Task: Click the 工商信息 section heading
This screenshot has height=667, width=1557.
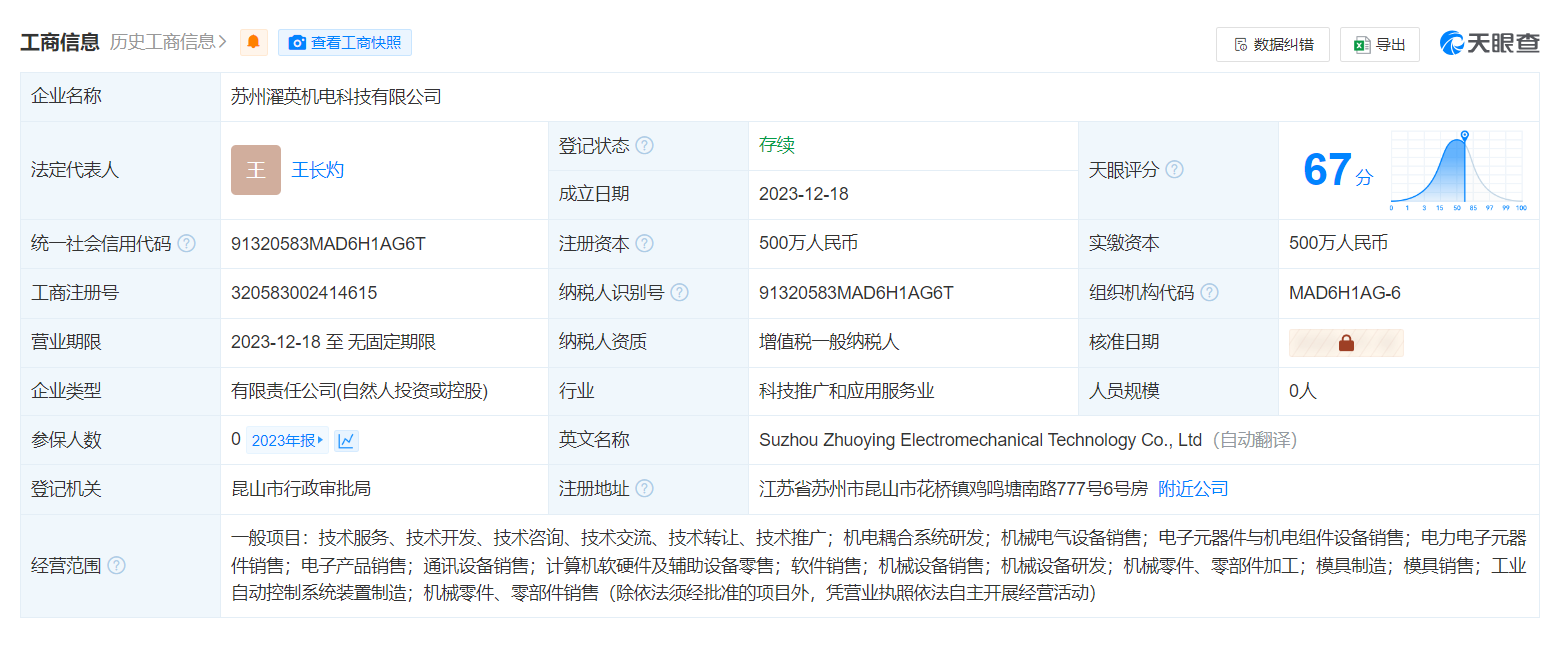Action: 60,42
